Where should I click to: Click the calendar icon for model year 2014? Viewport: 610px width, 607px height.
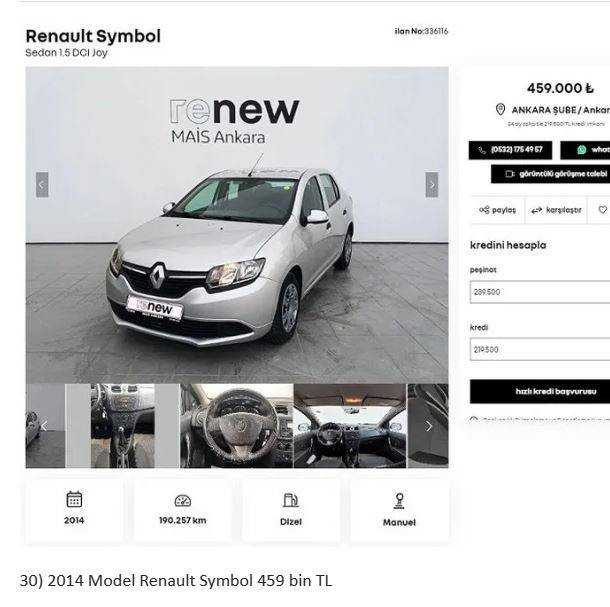[74, 499]
